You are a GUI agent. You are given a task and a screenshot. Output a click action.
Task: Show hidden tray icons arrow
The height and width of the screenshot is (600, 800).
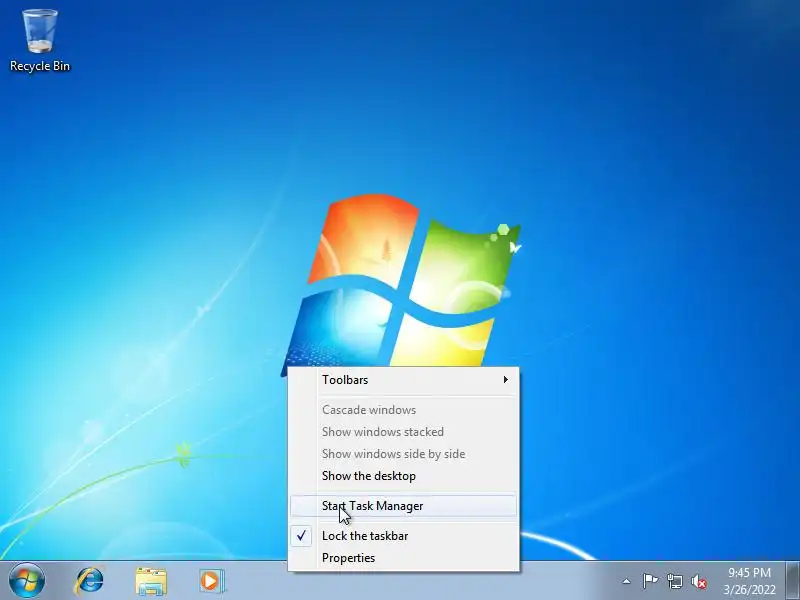click(627, 581)
